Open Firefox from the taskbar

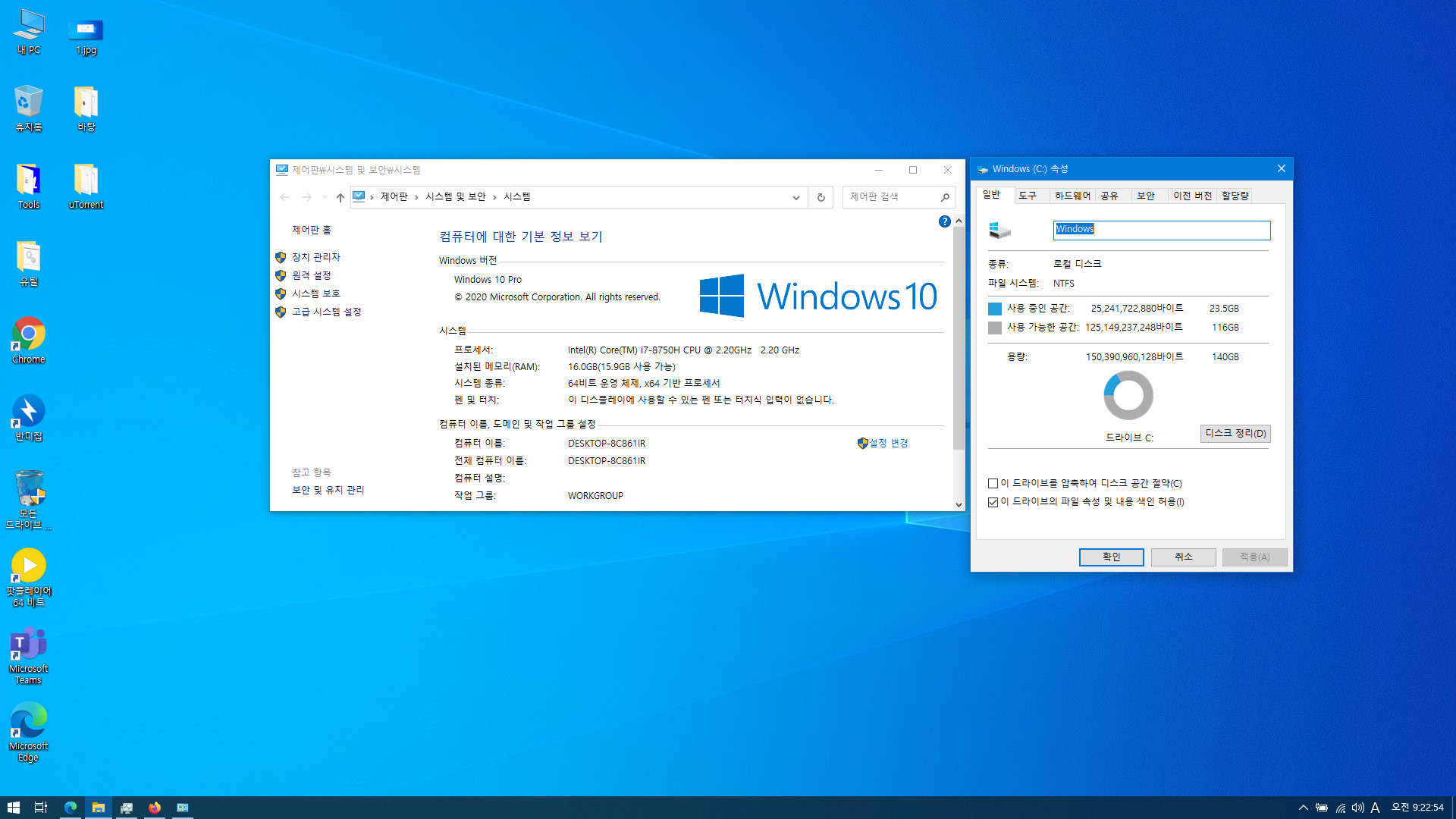click(155, 808)
